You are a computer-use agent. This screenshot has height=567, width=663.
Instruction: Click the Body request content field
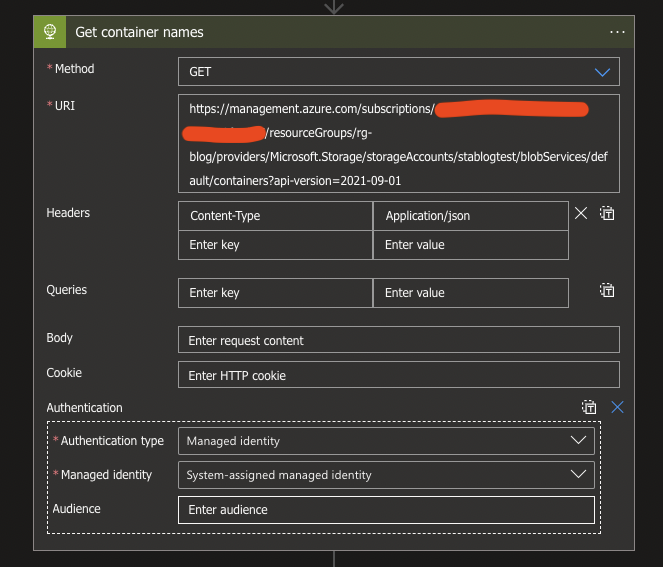(x=398, y=340)
